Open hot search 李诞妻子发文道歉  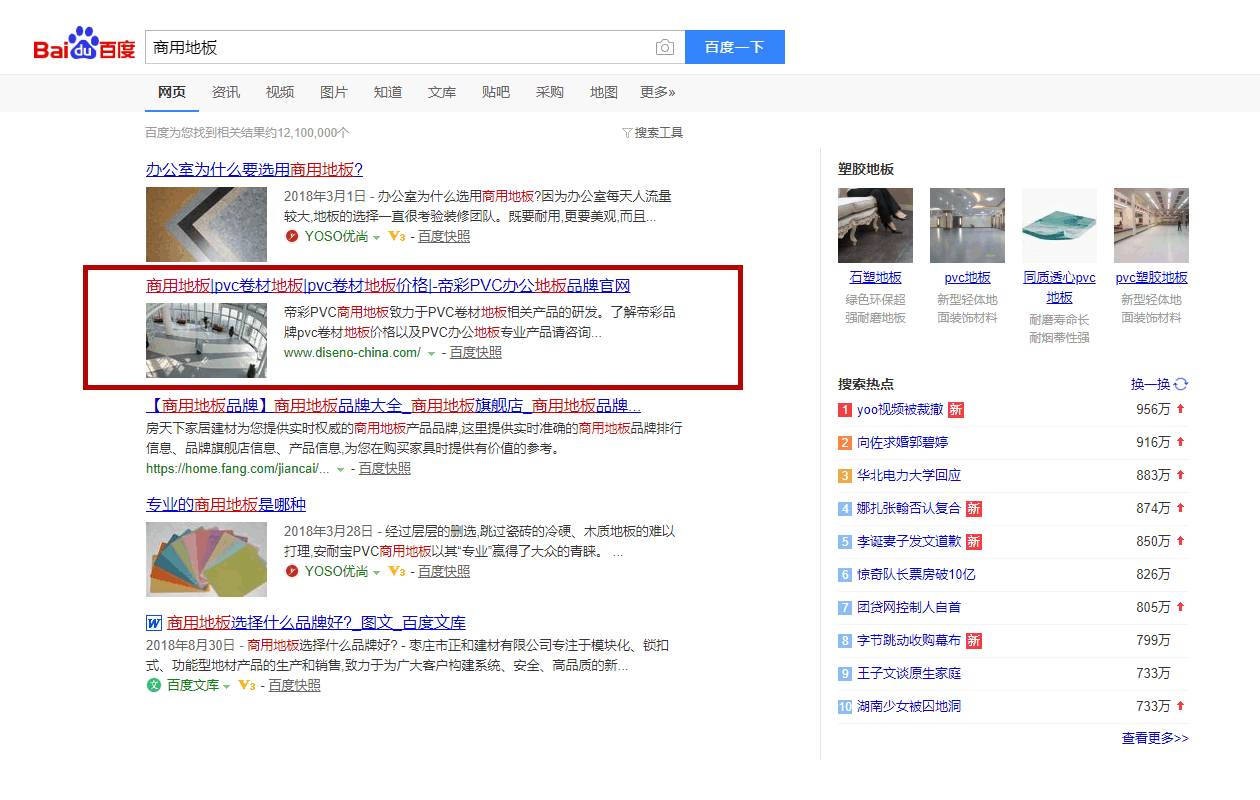pyautogui.click(x=909, y=542)
